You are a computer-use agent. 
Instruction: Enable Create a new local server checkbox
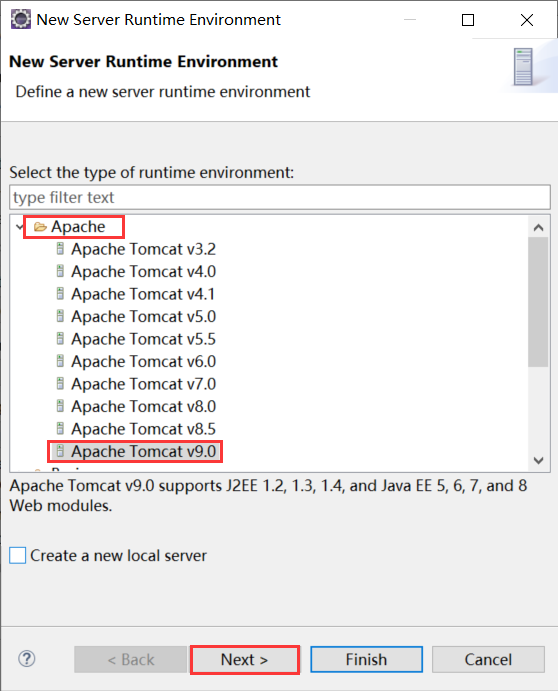pyautogui.click(x=18, y=555)
